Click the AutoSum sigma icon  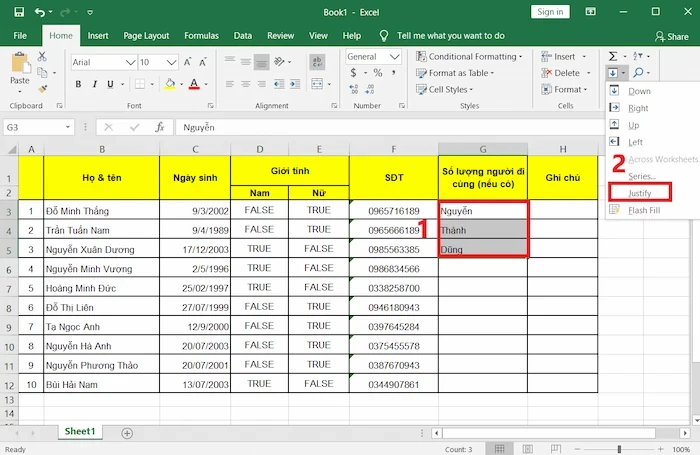click(x=613, y=56)
